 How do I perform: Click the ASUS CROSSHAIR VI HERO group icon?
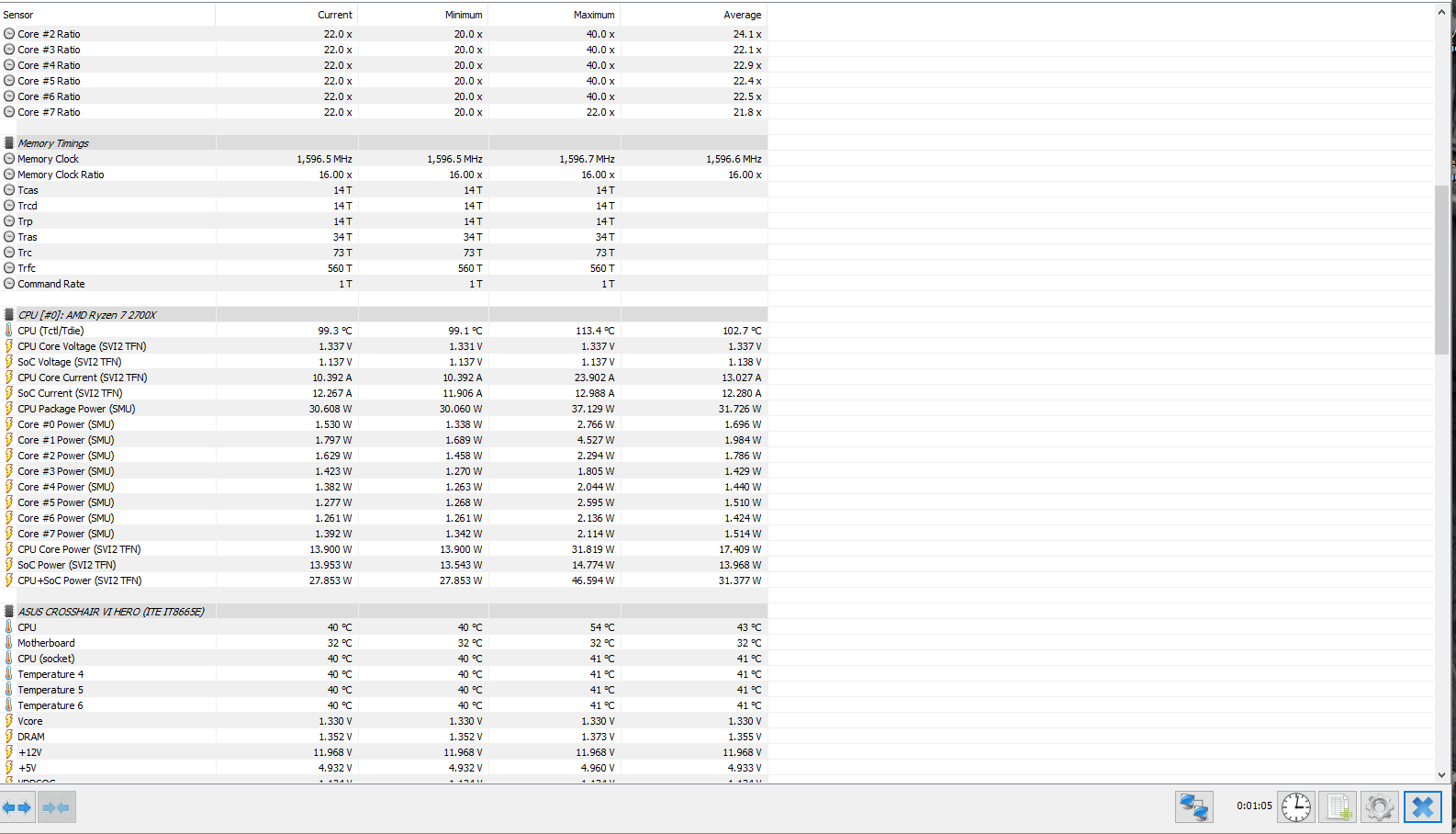point(9,612)
